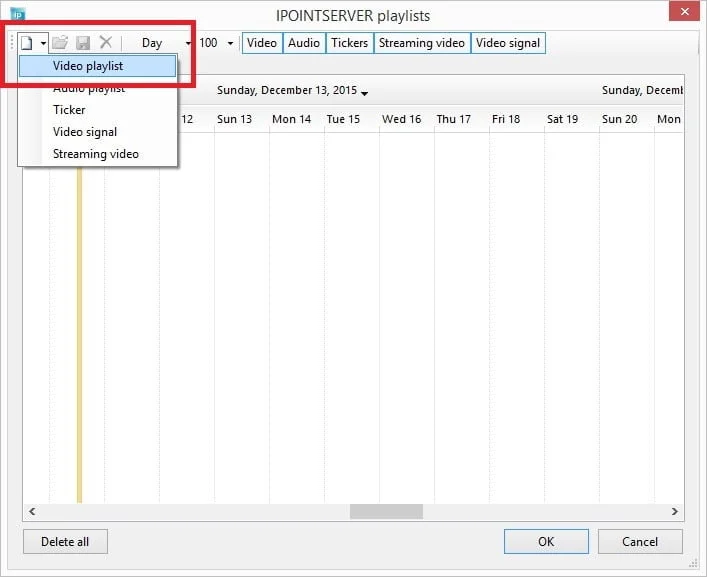Select Streaming video menu entry
The image size is (707, 577).
point(95,154)
